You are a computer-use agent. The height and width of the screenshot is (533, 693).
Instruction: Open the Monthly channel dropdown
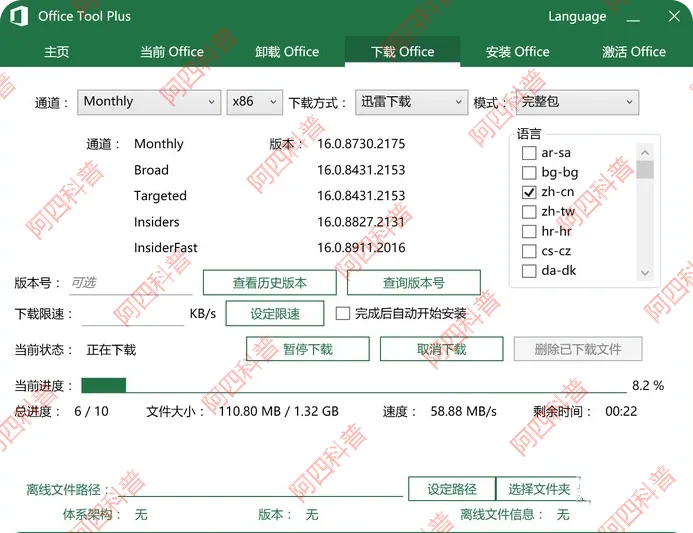pos(149,102)
